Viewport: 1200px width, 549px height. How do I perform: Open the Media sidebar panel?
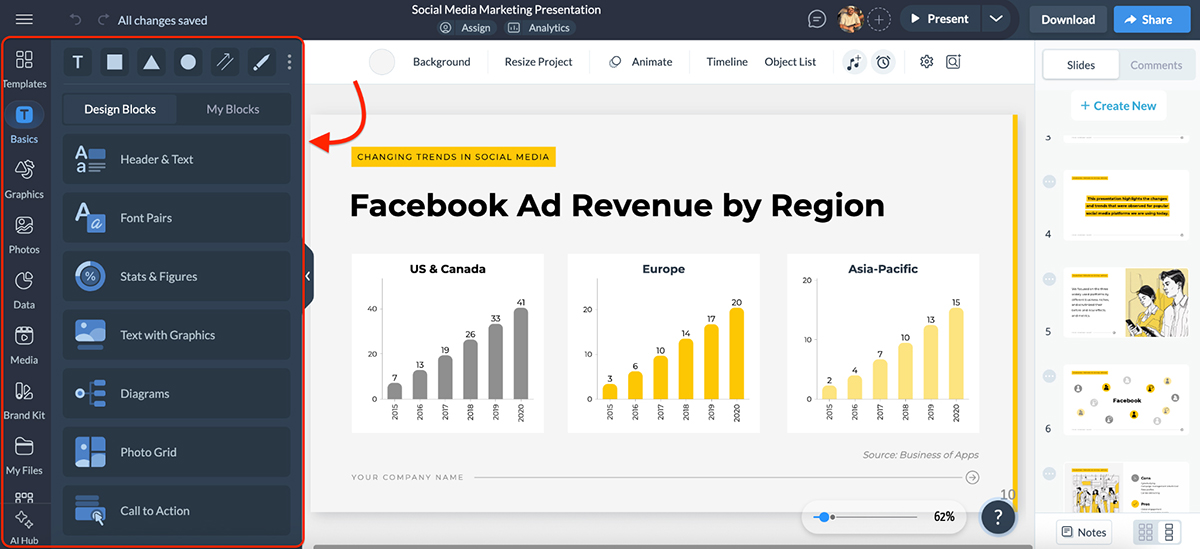tap(24, 343)
